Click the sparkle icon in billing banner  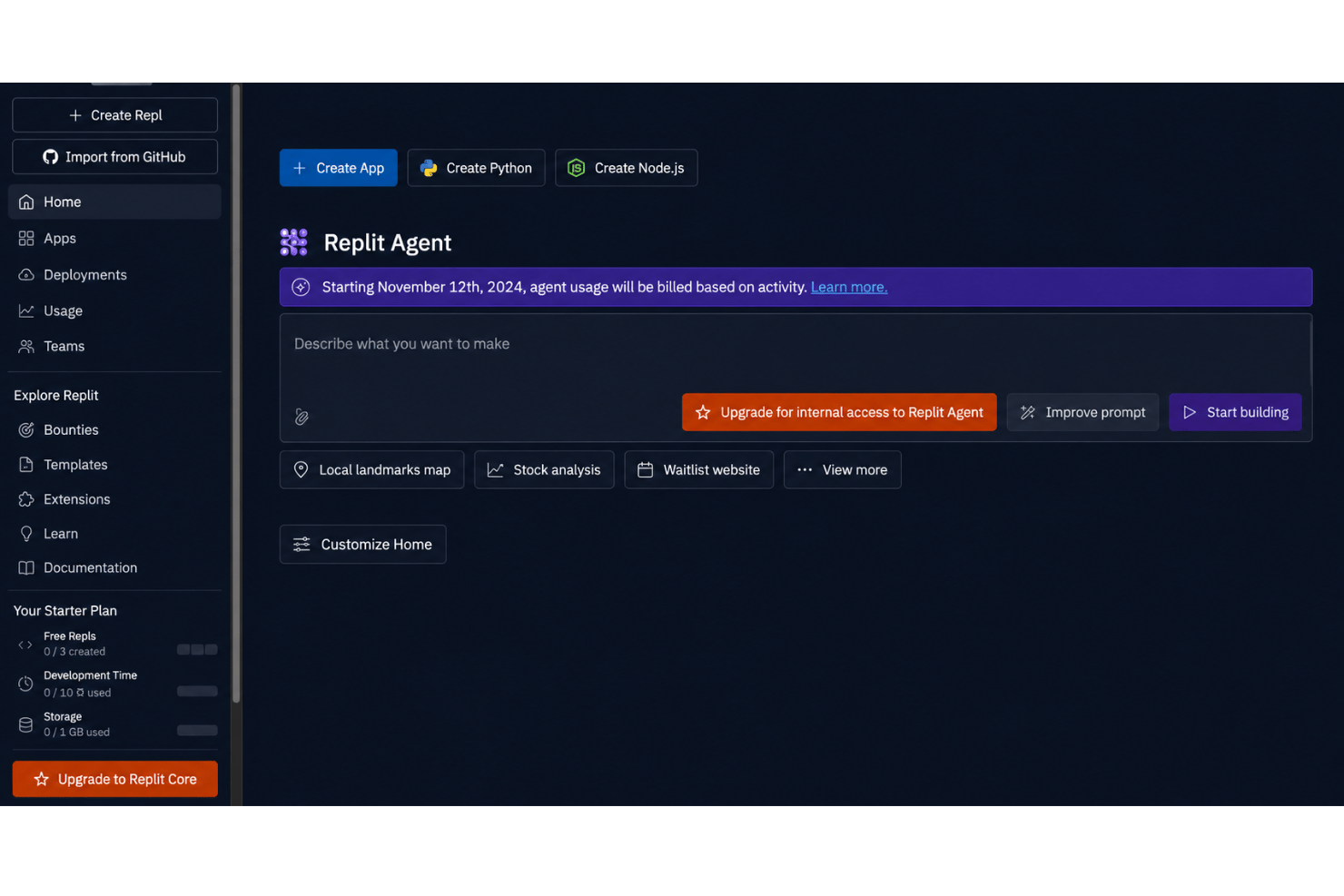point(301,287)
